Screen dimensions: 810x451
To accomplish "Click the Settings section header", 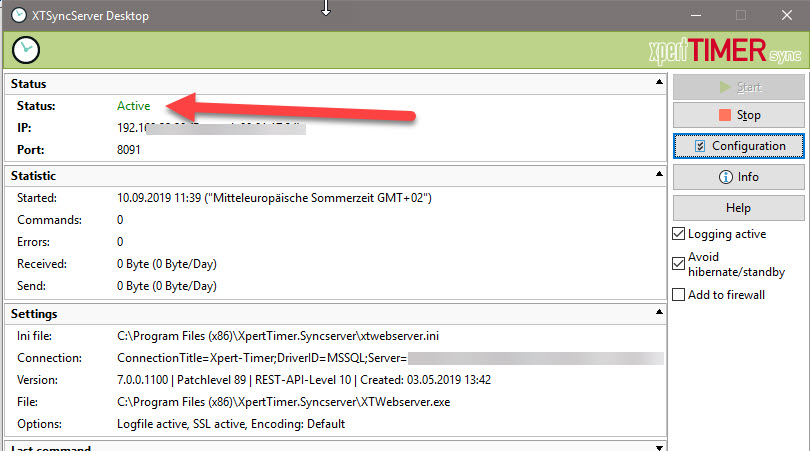I will (x=335, y=314).
